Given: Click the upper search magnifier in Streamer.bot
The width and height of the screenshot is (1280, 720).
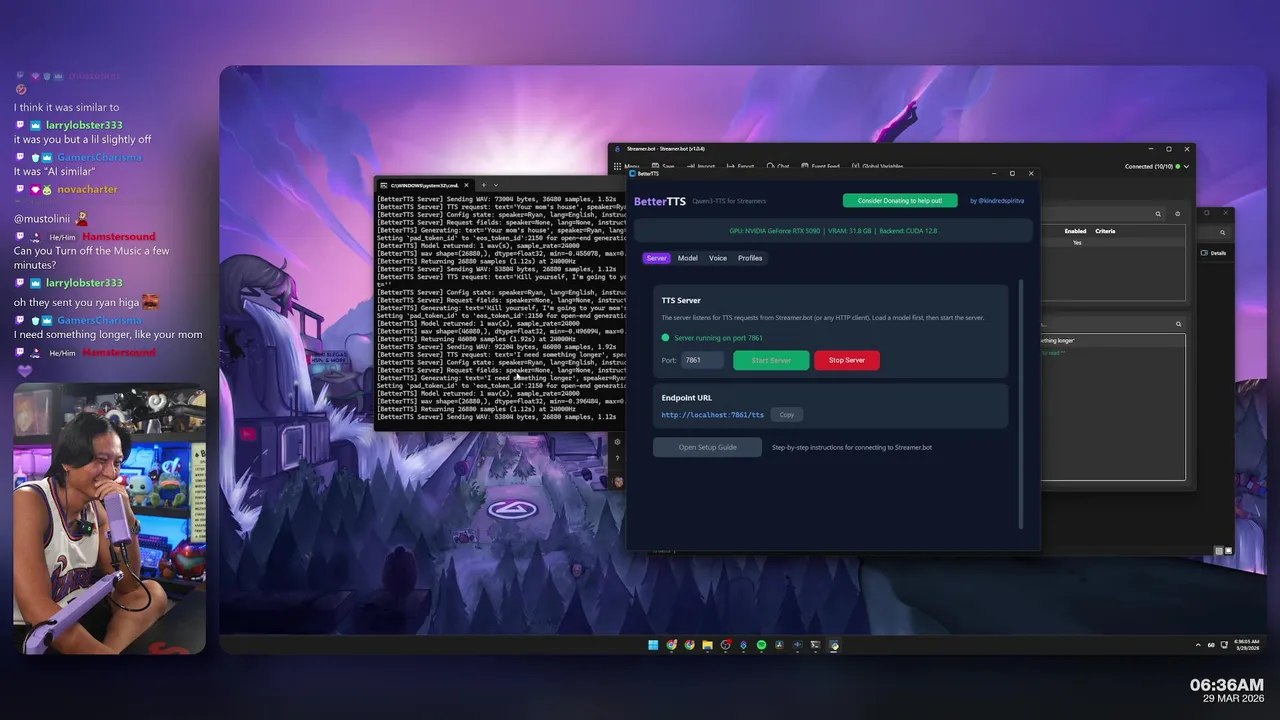Looking at the screenshot, I should [x=1159, y=214].
